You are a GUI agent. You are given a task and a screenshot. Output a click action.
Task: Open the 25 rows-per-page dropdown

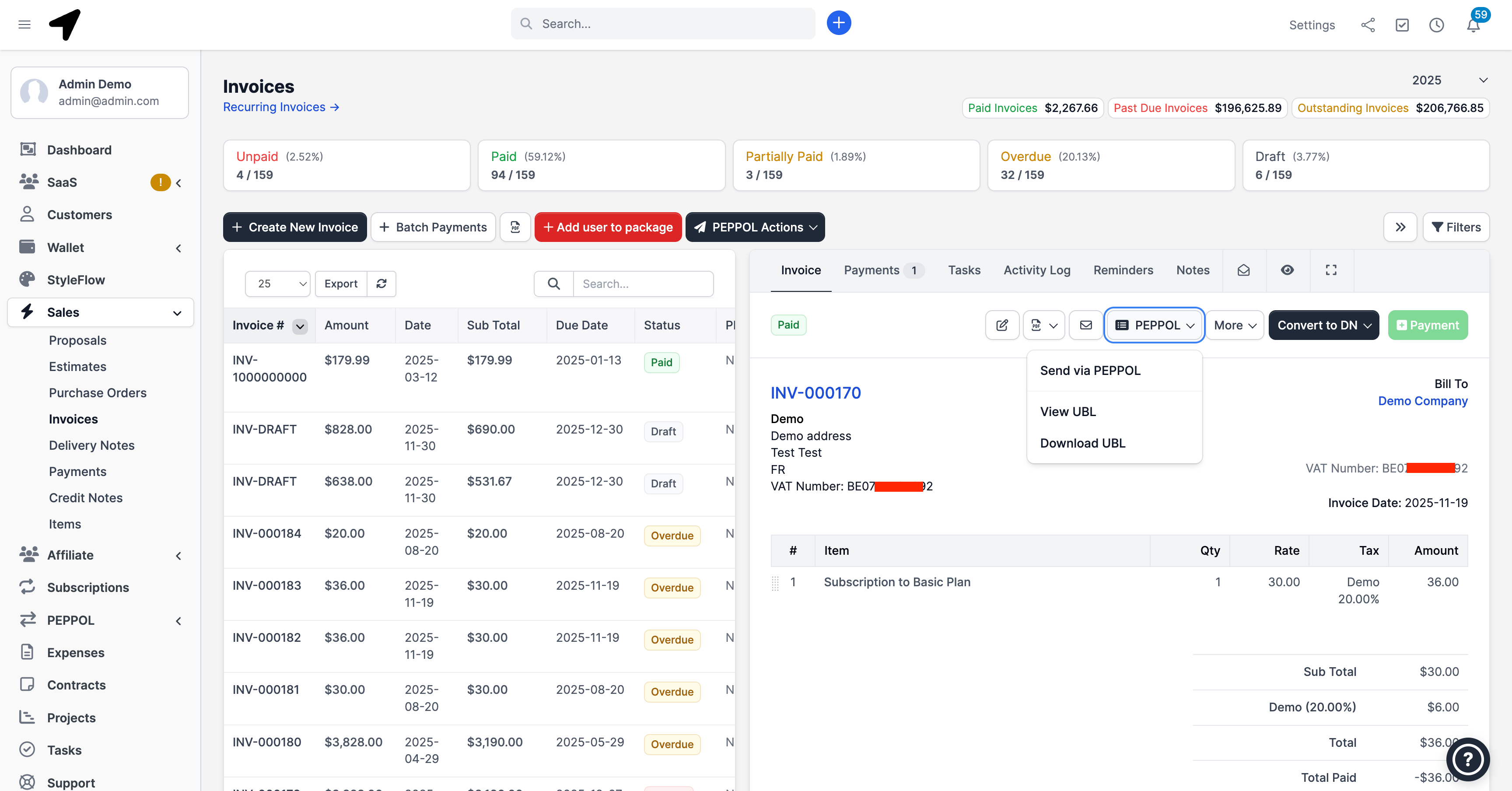277,283
